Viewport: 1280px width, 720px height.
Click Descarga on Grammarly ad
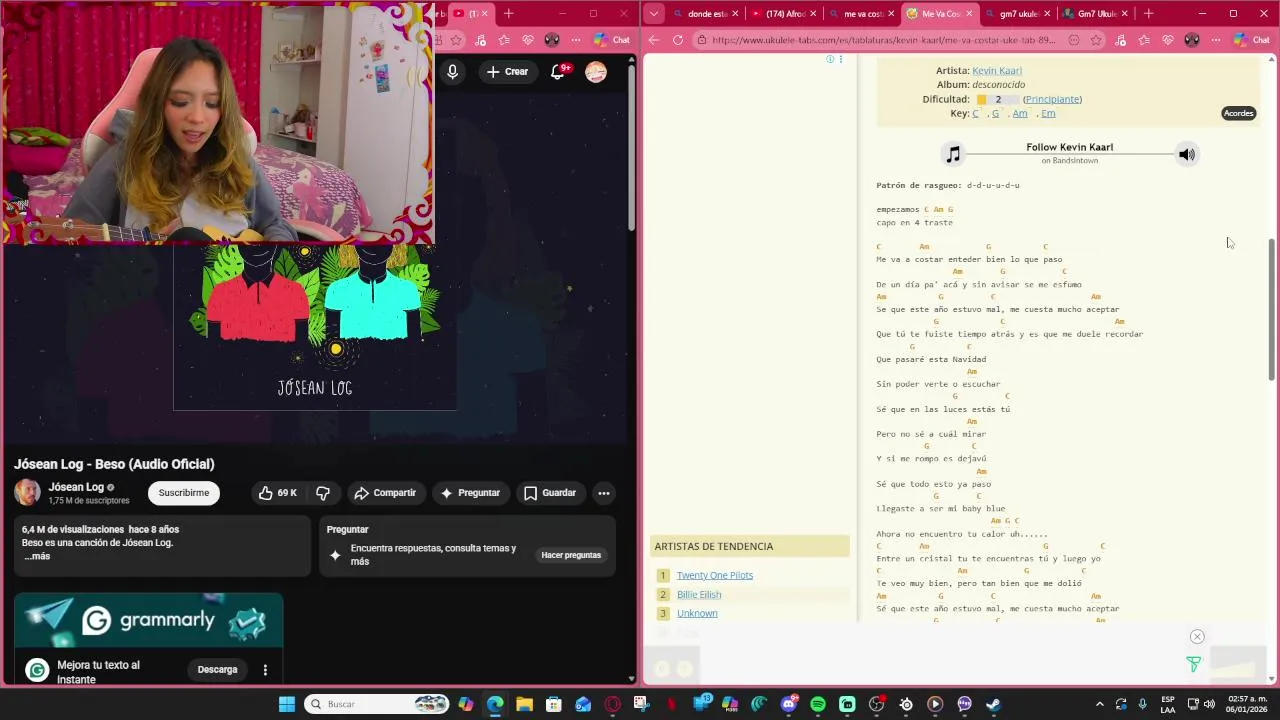(x=217, y=670)
